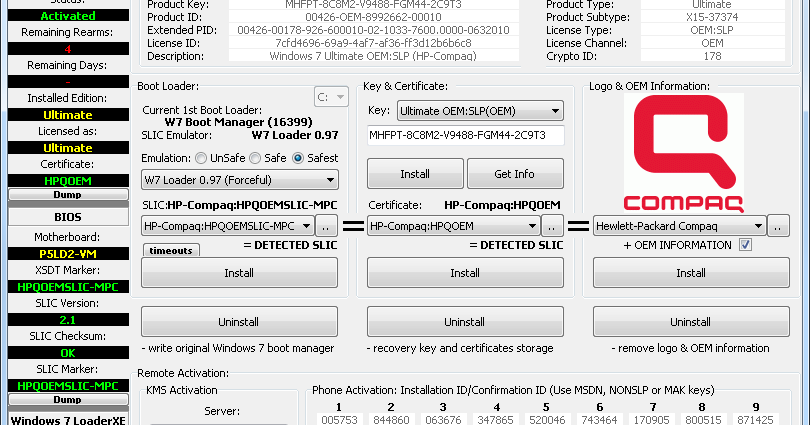Open the HP-Compaq:HPQOEMSLIC-MPC SLIC dropdown
The image size is (810, 425).
coord(227,226)
